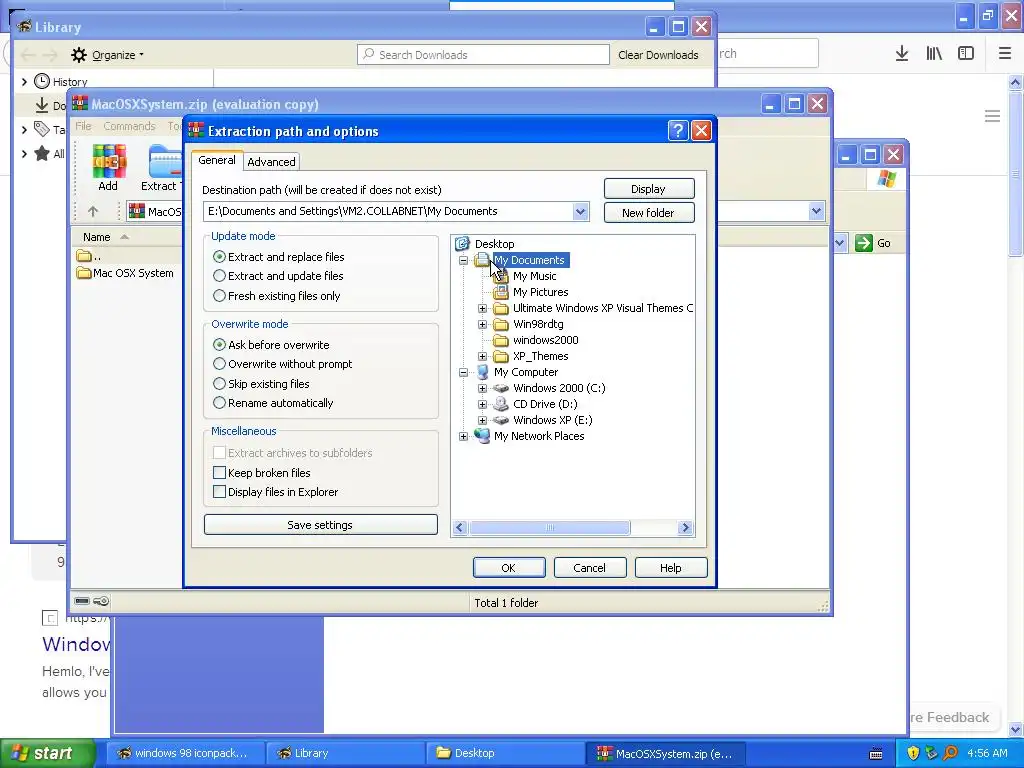The height and width of the screenshot is (768, 1024).
Task: Click the History clock icon in Library
Action: [42, 81]
